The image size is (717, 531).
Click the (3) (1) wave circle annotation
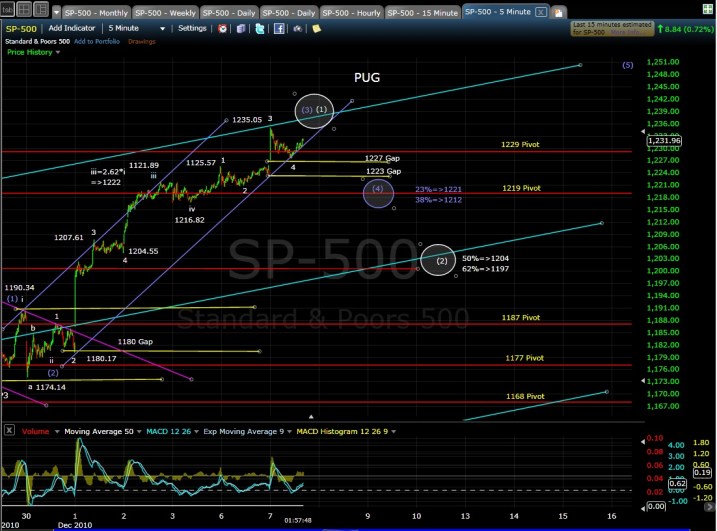pyautogui.click(x=314, y=110)
